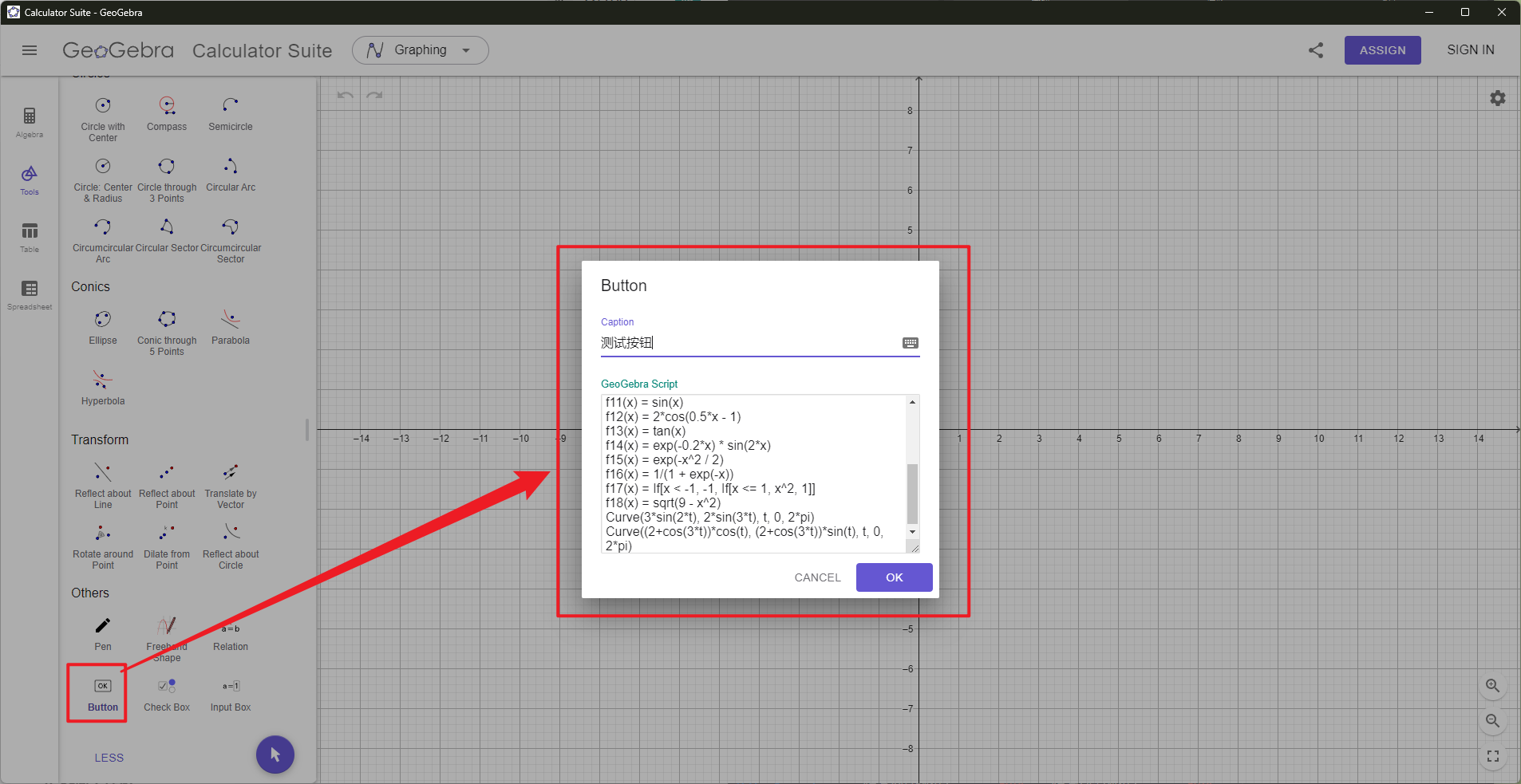The image size is (1521, 784).
Task: Select Conic through 5 Points tool
Action: (167, 333)
